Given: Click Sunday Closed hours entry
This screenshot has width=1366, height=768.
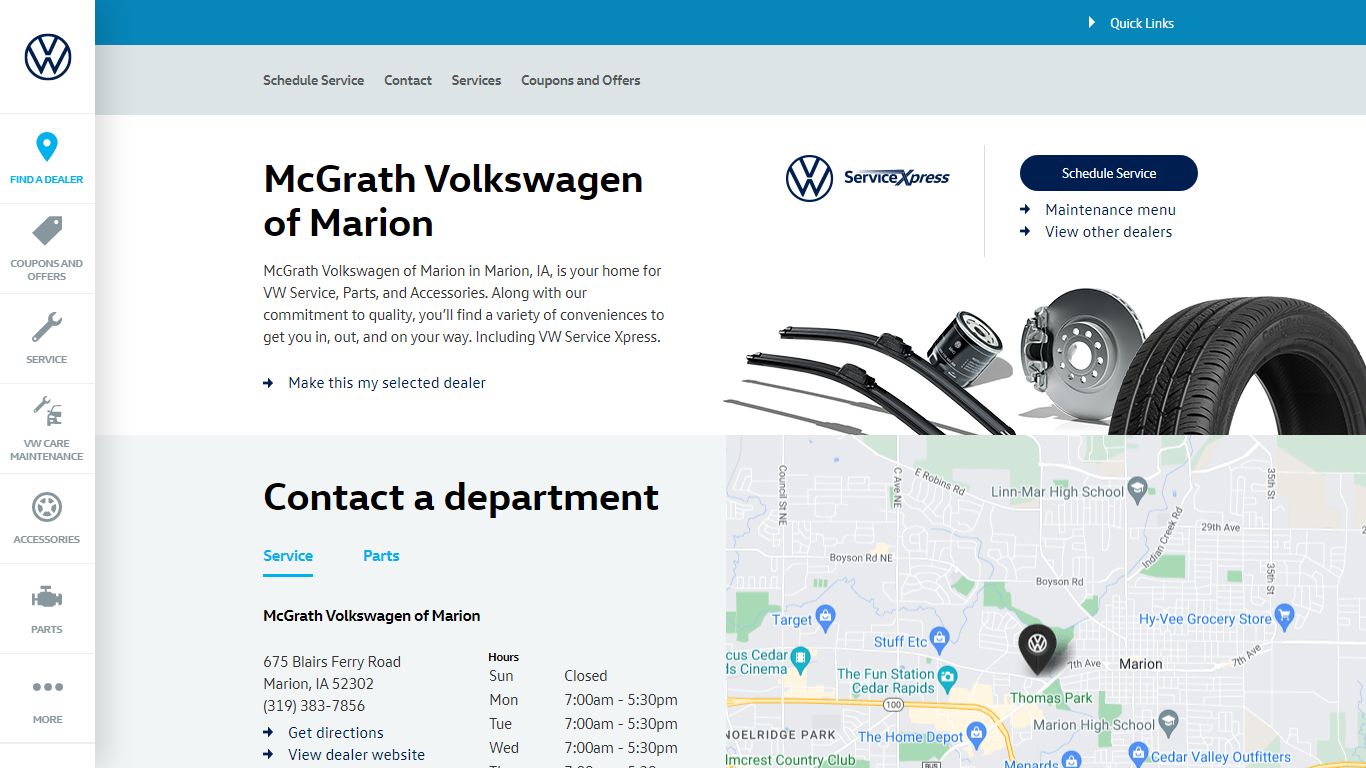Looking at the screenshot, I should click(586, 676).
